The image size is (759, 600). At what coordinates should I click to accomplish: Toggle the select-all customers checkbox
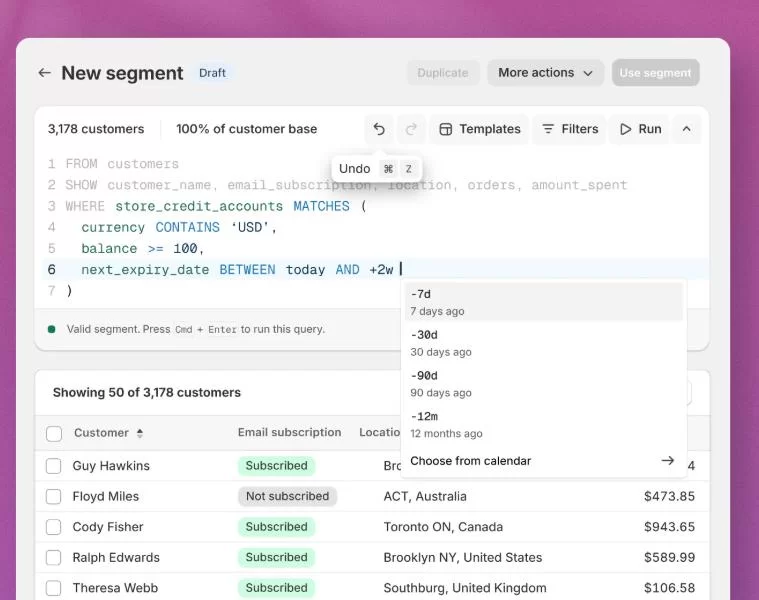pyautogui.click(x=54, y=433)
